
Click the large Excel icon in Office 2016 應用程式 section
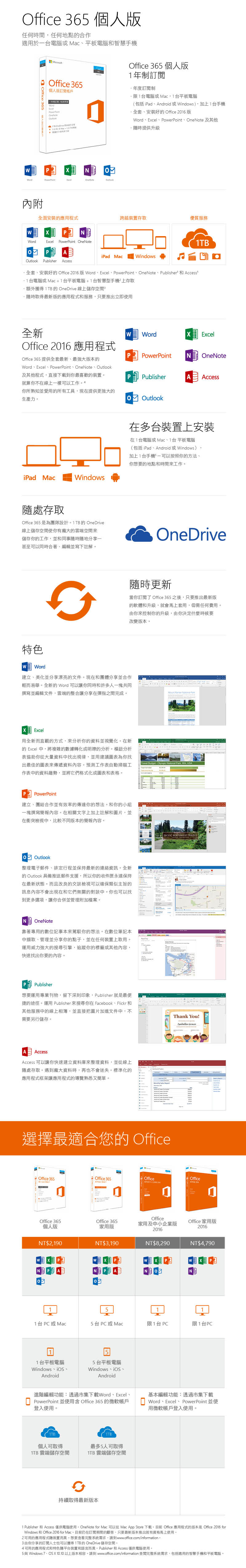[191, 334]
